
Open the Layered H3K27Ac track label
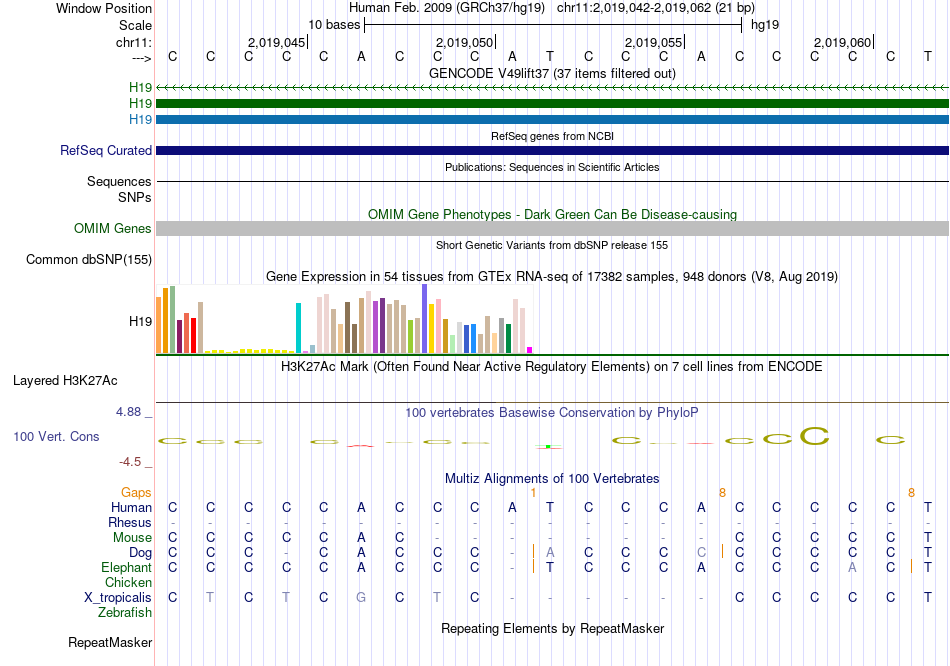[65, 381]
